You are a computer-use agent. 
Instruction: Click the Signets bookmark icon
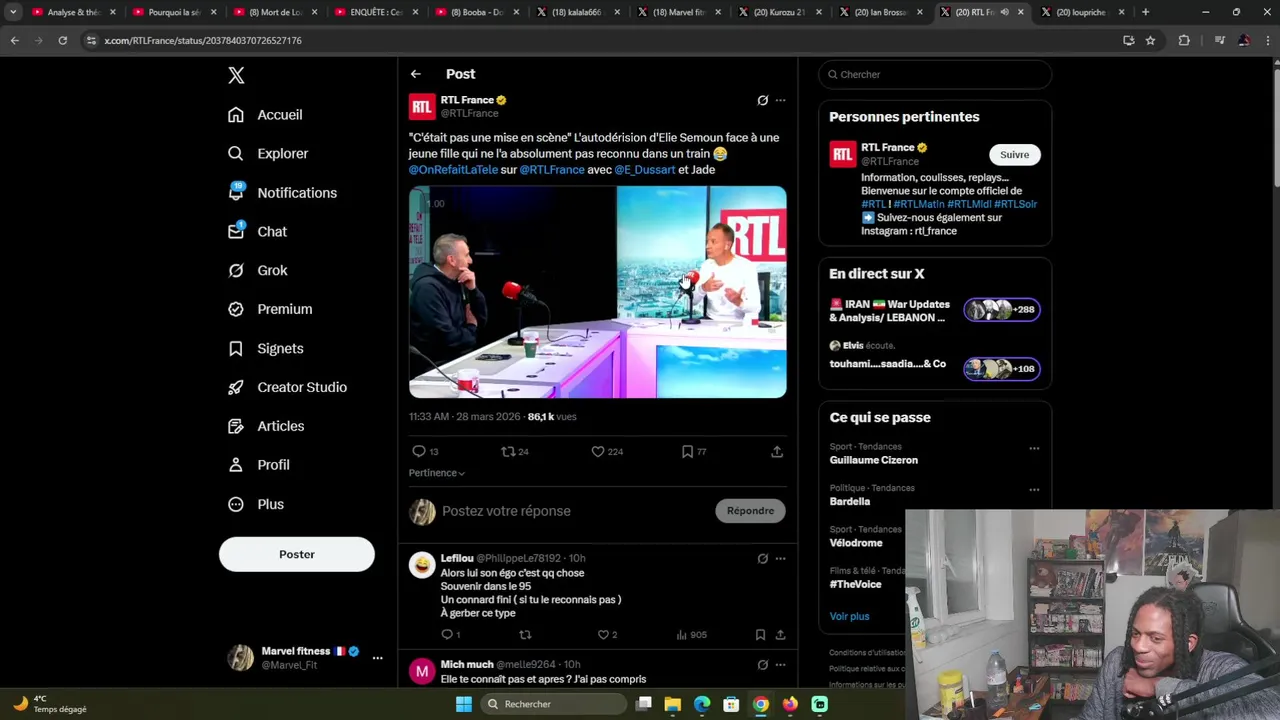pyautogui.click(x=236, y=349)
